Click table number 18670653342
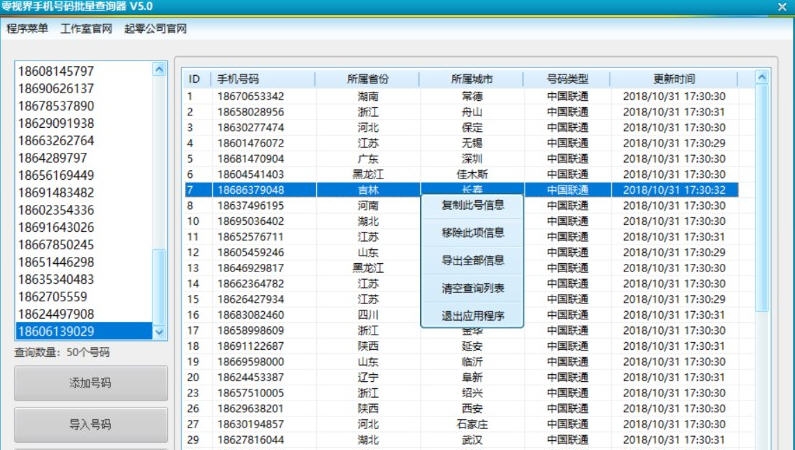 coord(250,96)
